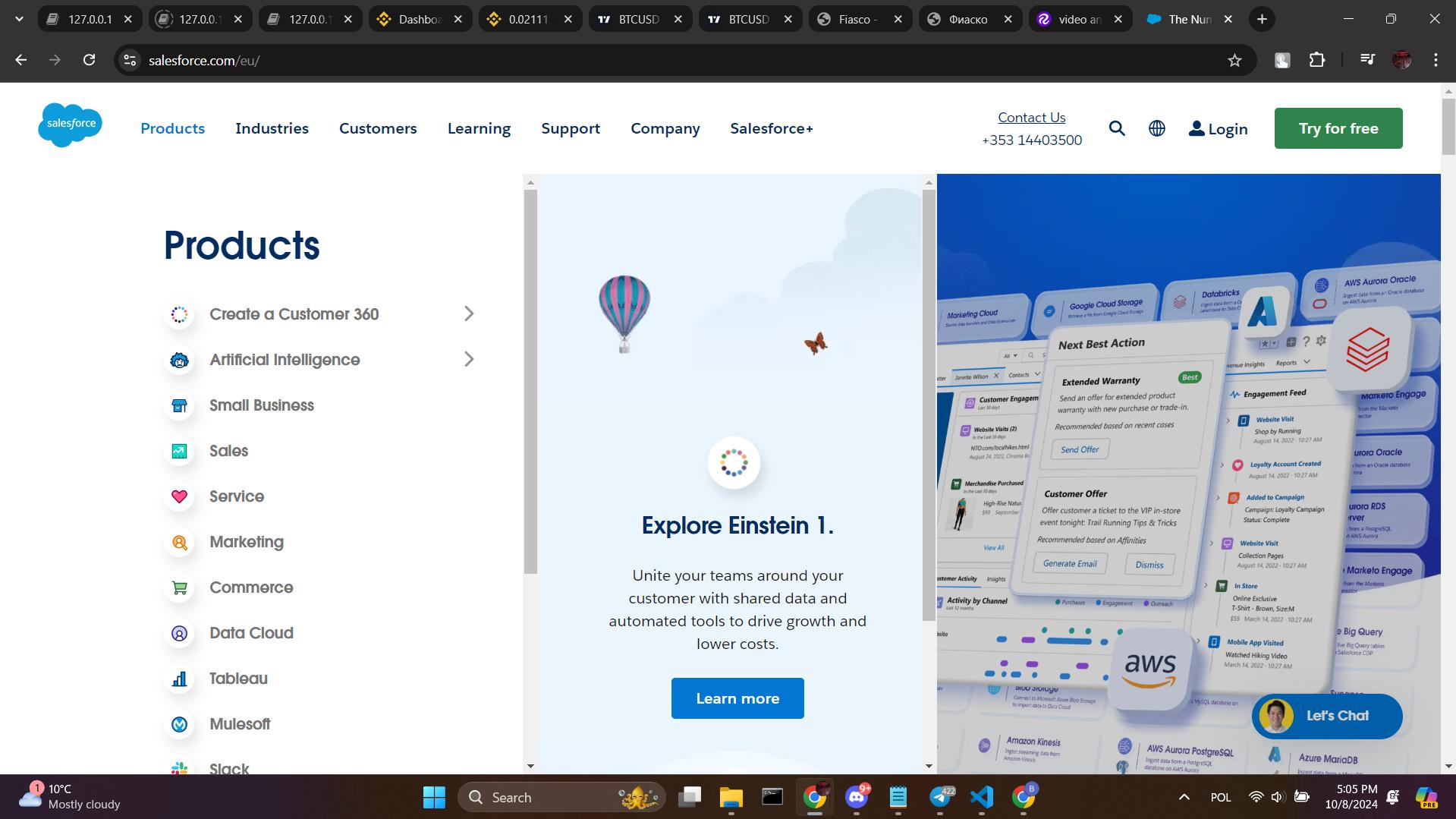Expand the Create a Customer 360 chevron

(469, 314)
